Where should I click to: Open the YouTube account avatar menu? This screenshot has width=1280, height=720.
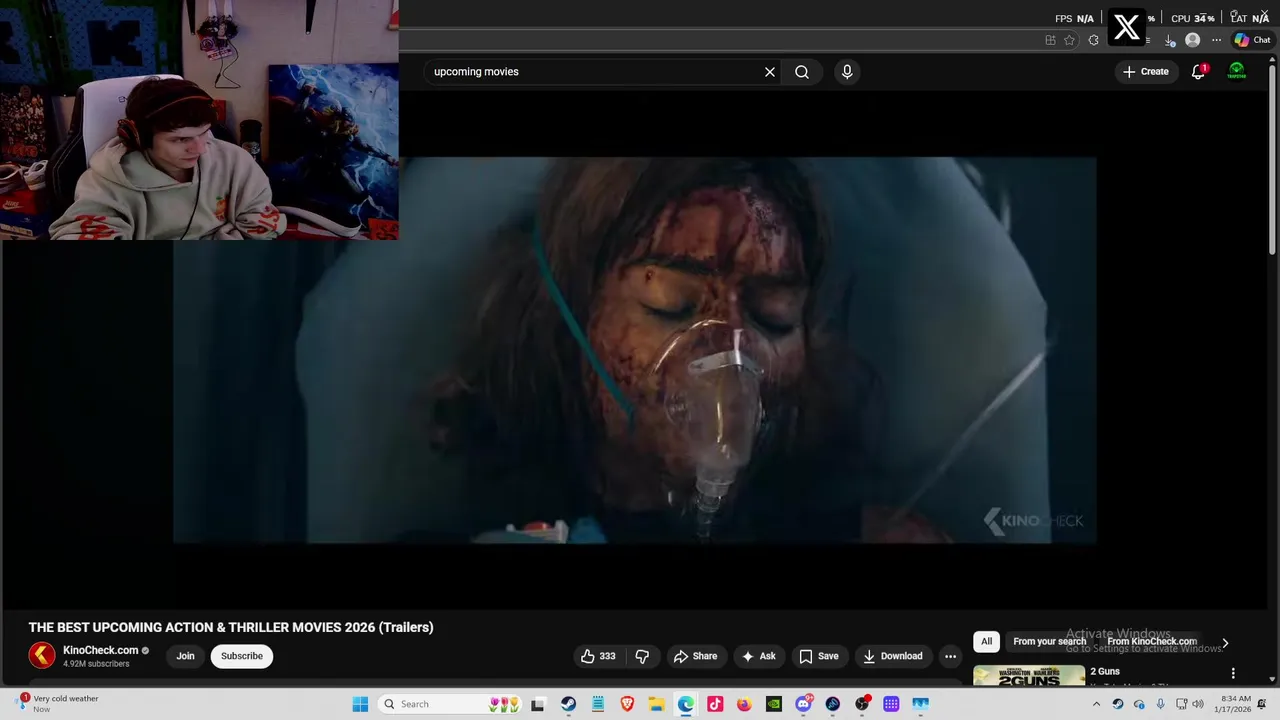(1237, 72)
